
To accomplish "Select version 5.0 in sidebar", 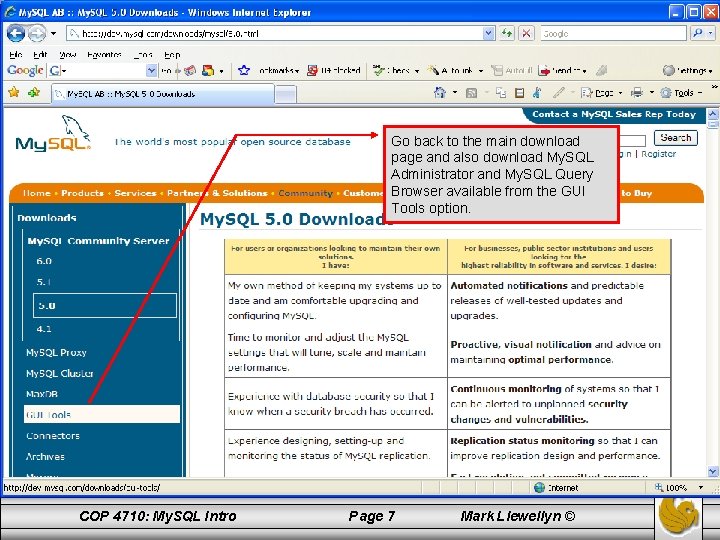I will click(105, 305).
